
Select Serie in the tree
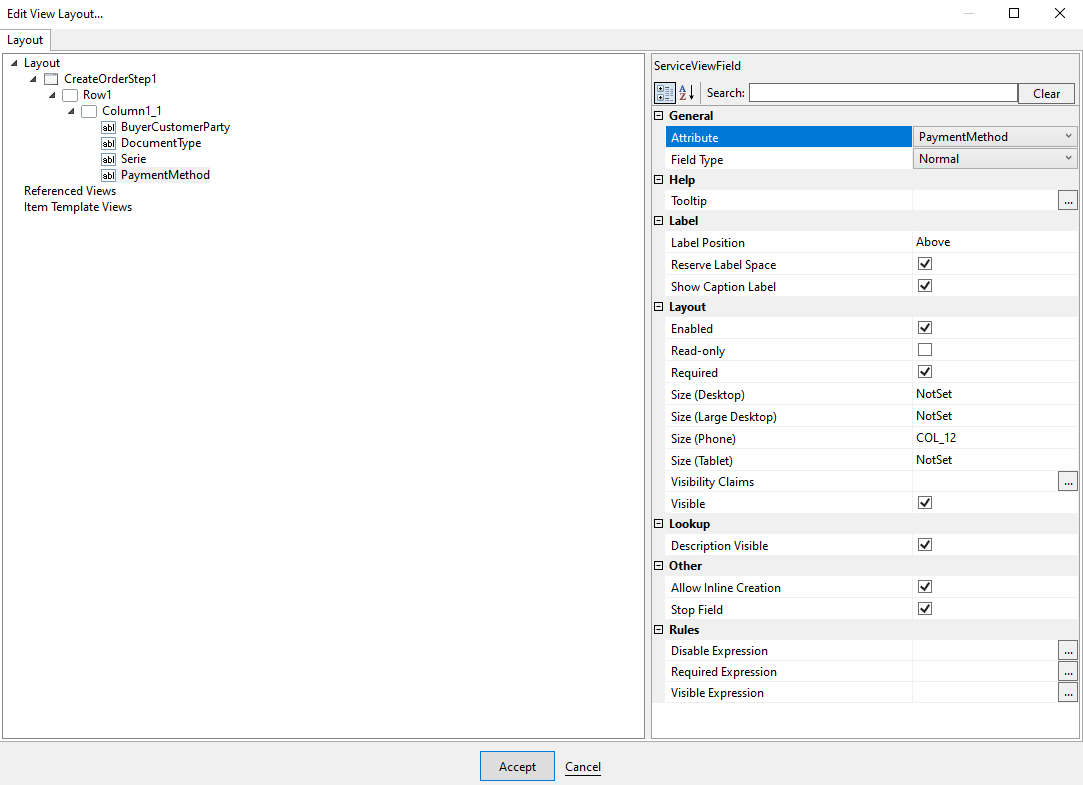pyautogui.click(x=133, y=159)
